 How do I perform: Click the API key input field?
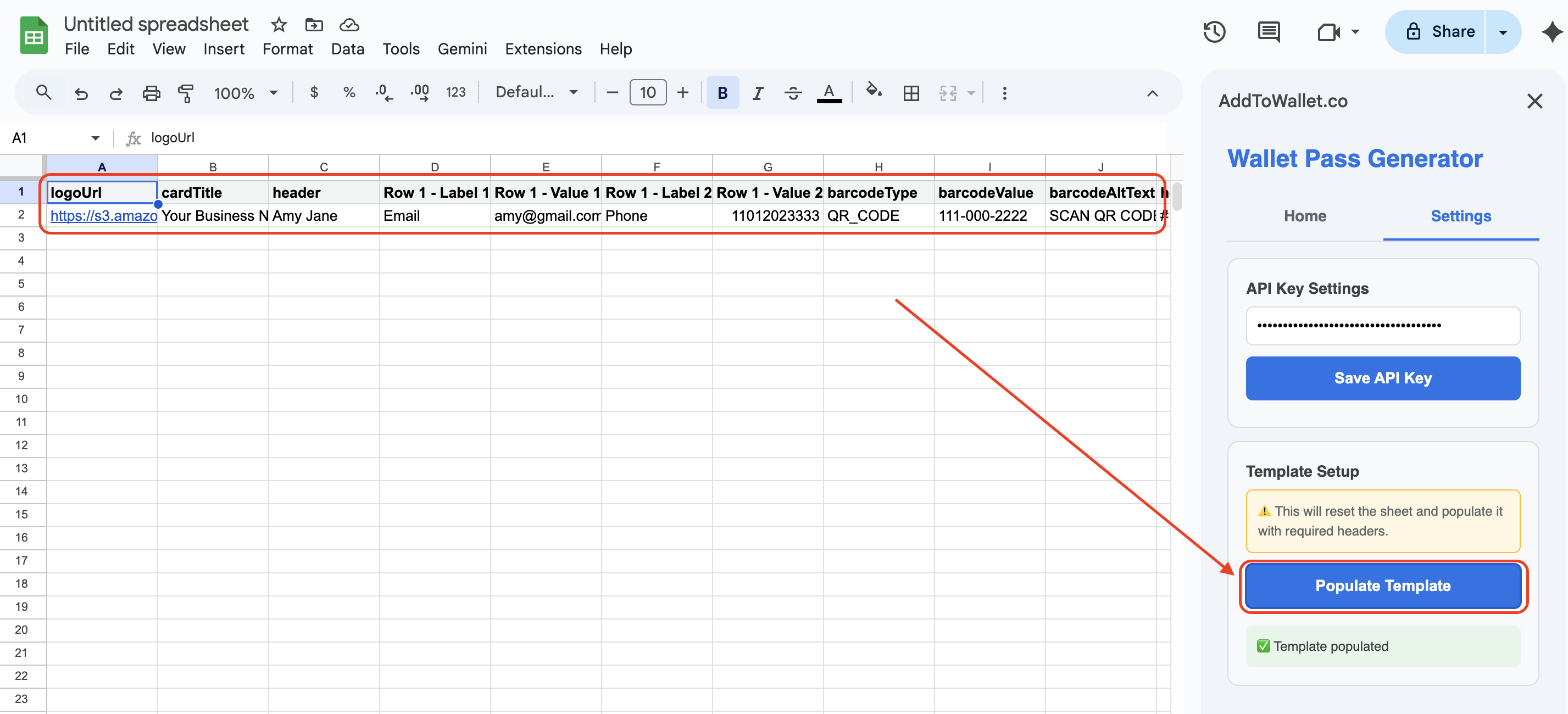coord(1382,326)
